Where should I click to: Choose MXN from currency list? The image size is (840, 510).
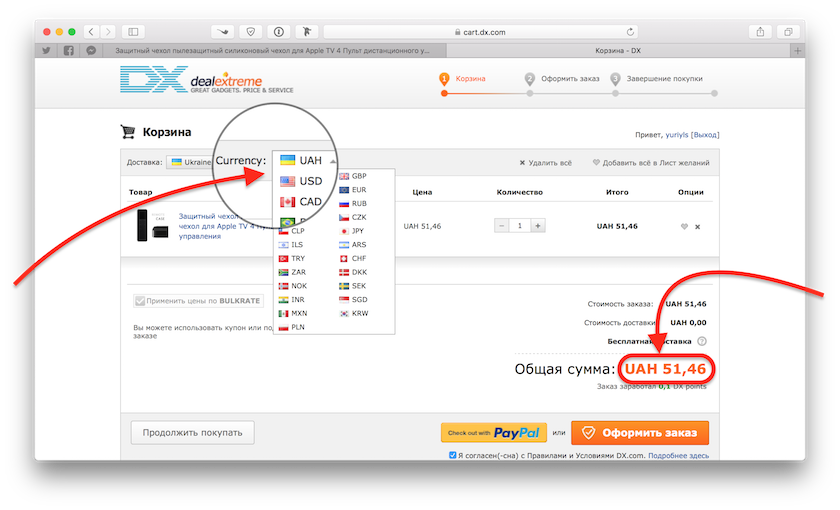pyautogui.click(x=293, y=313)
